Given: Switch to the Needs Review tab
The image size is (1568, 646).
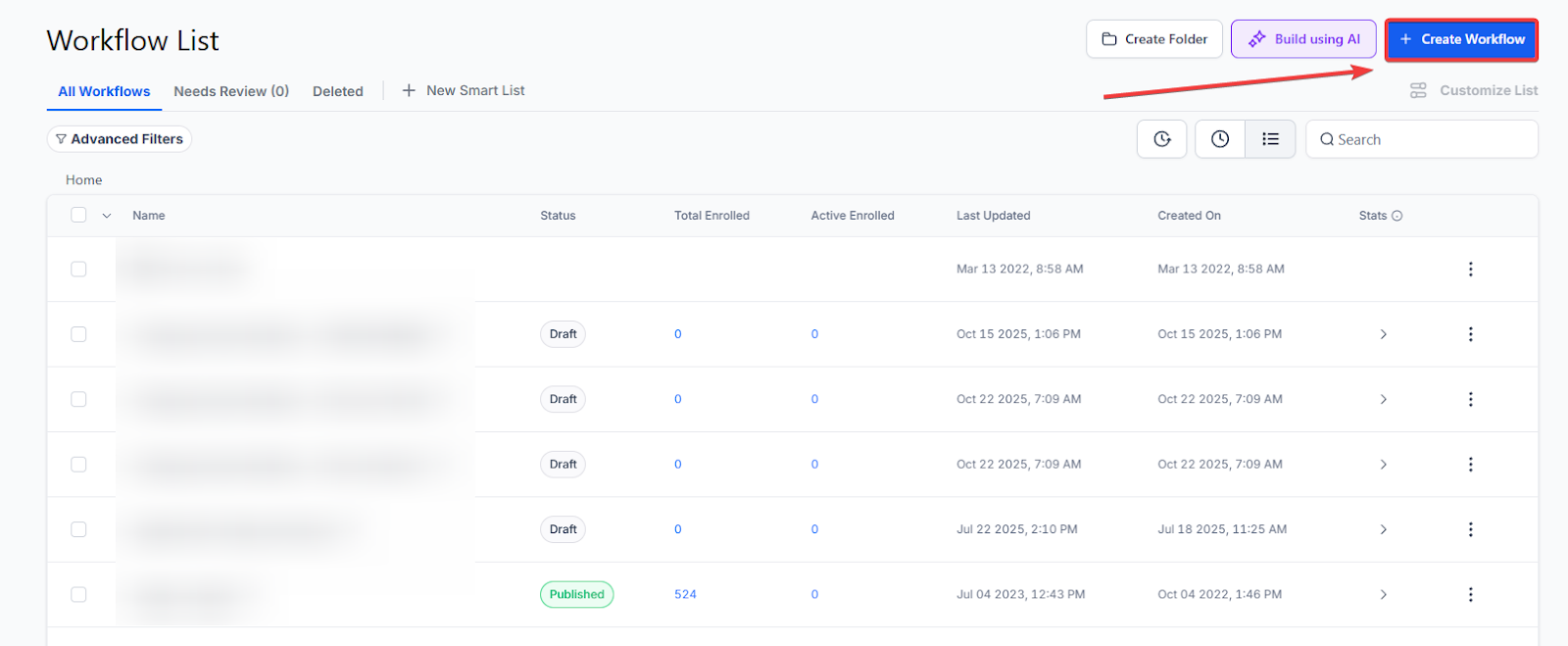Looking at the screenshot, I should click(231, 91).
